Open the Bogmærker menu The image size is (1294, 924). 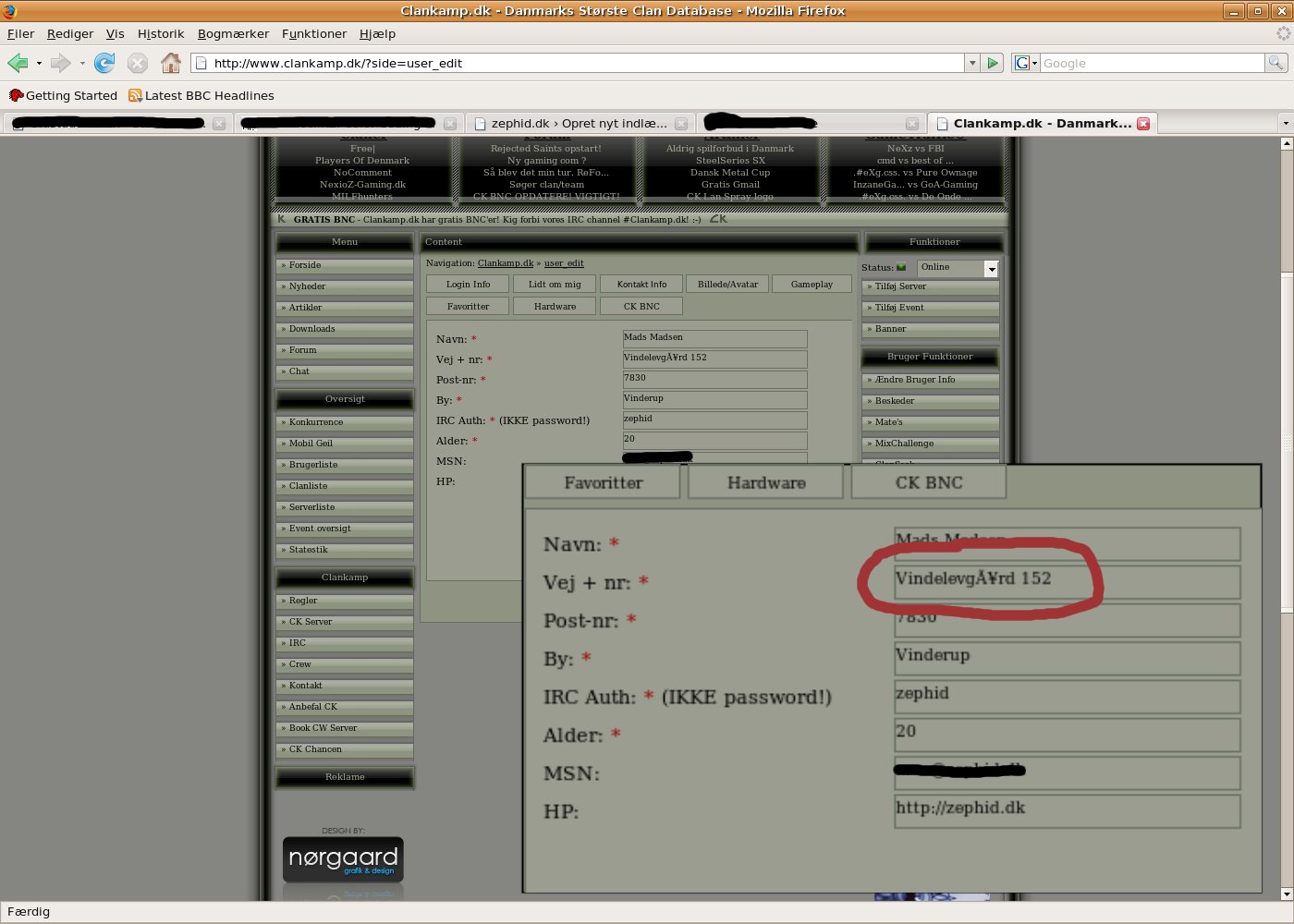click(233, 33)
